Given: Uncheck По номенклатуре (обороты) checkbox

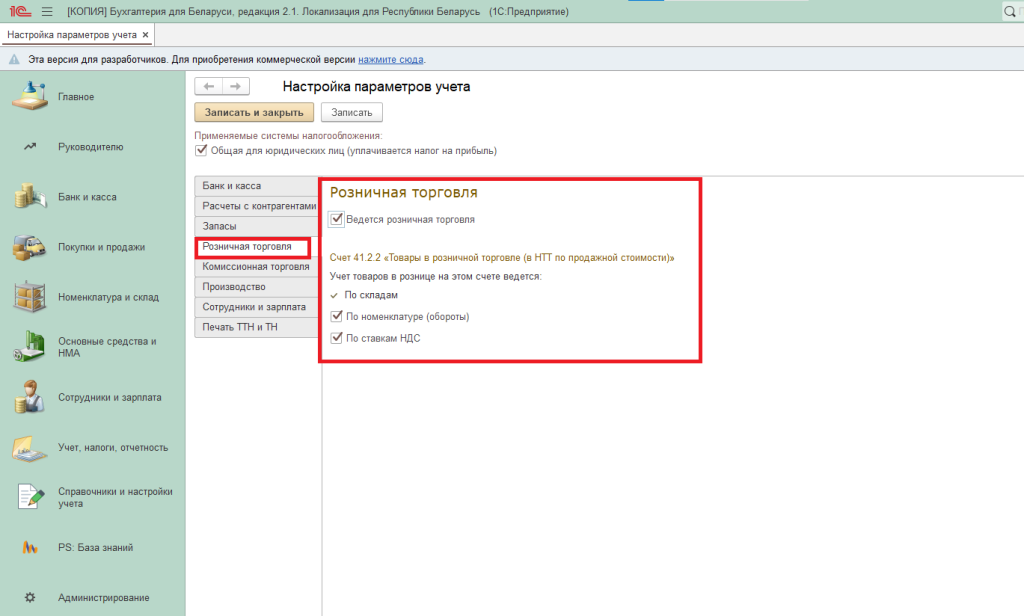Looking at the screenshot, I should tap(337, 317).
